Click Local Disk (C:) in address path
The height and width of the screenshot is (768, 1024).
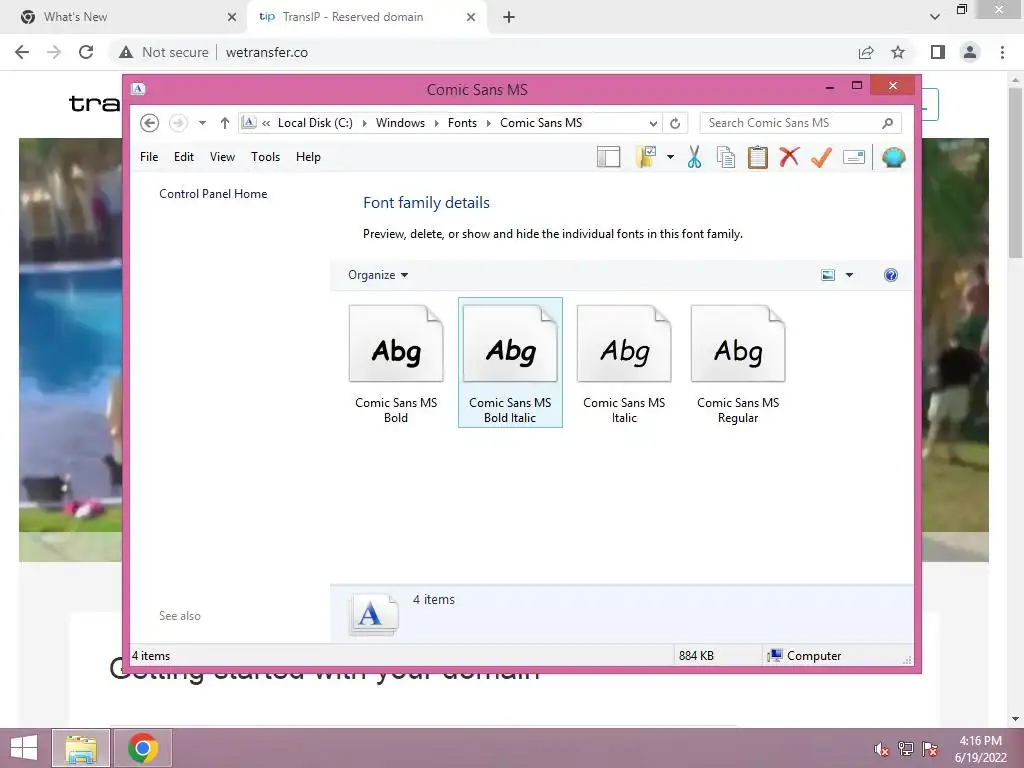315,123
